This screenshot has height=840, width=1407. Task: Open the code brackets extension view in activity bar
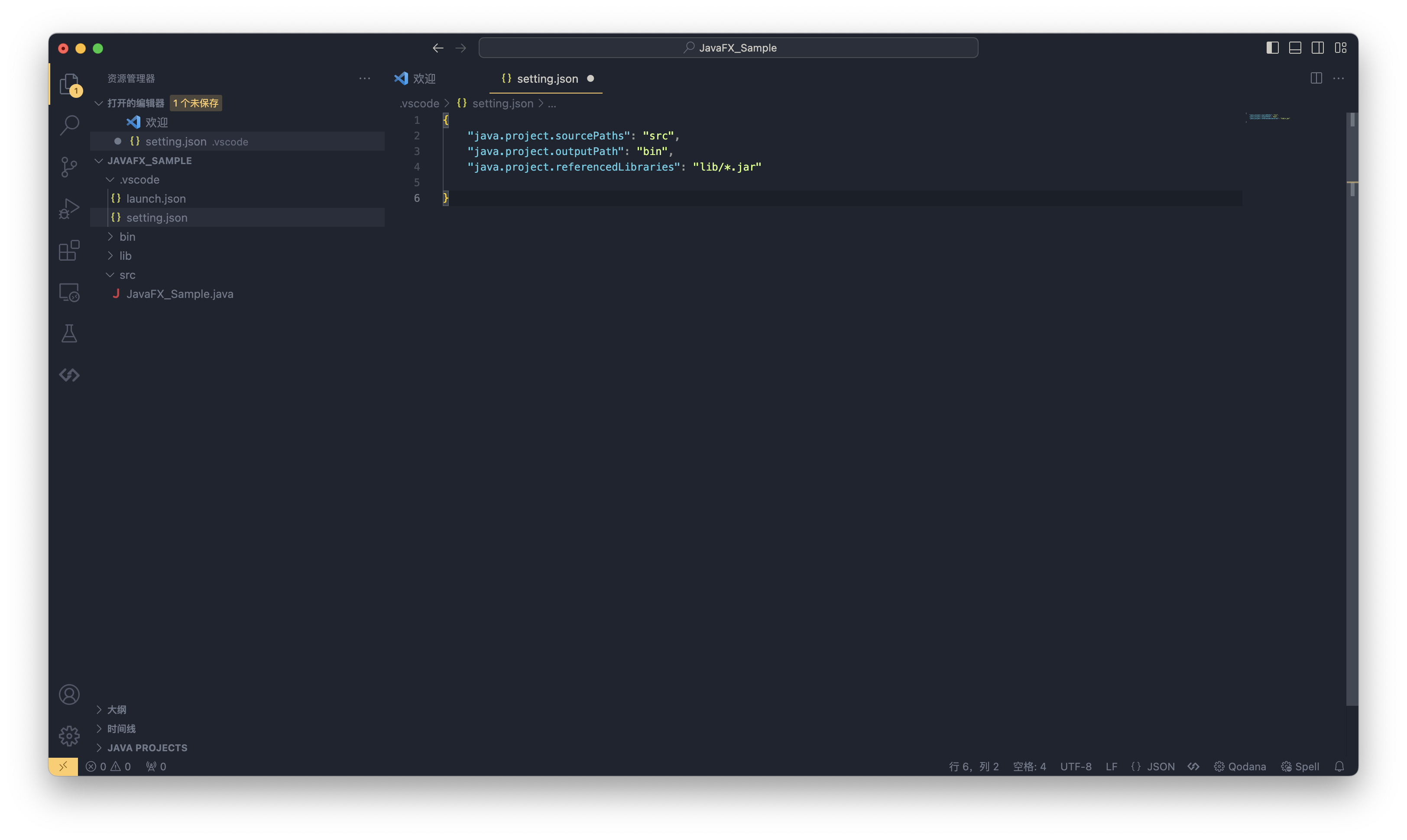(x=69, y=375)
